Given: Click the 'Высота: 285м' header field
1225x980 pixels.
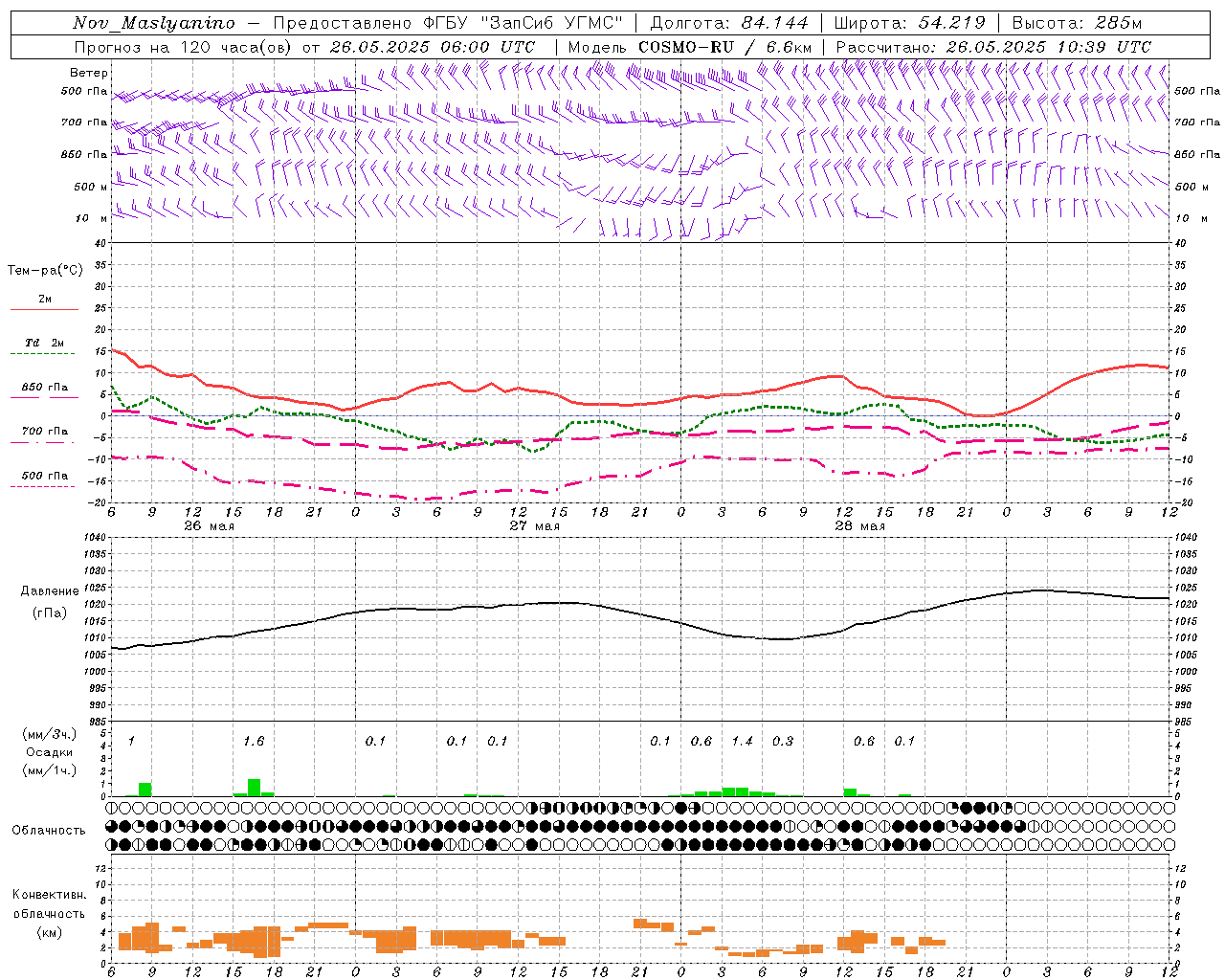Looking at the screenshot, I should [1076, 23].
